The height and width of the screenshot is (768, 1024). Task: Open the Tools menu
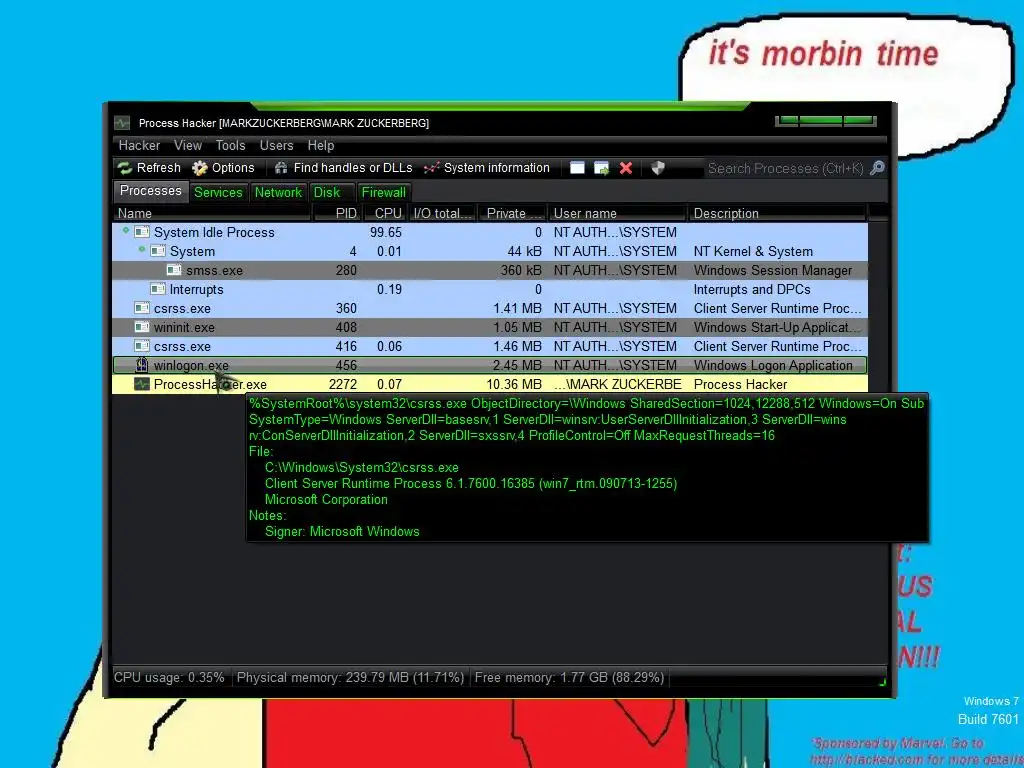(231, 146)
